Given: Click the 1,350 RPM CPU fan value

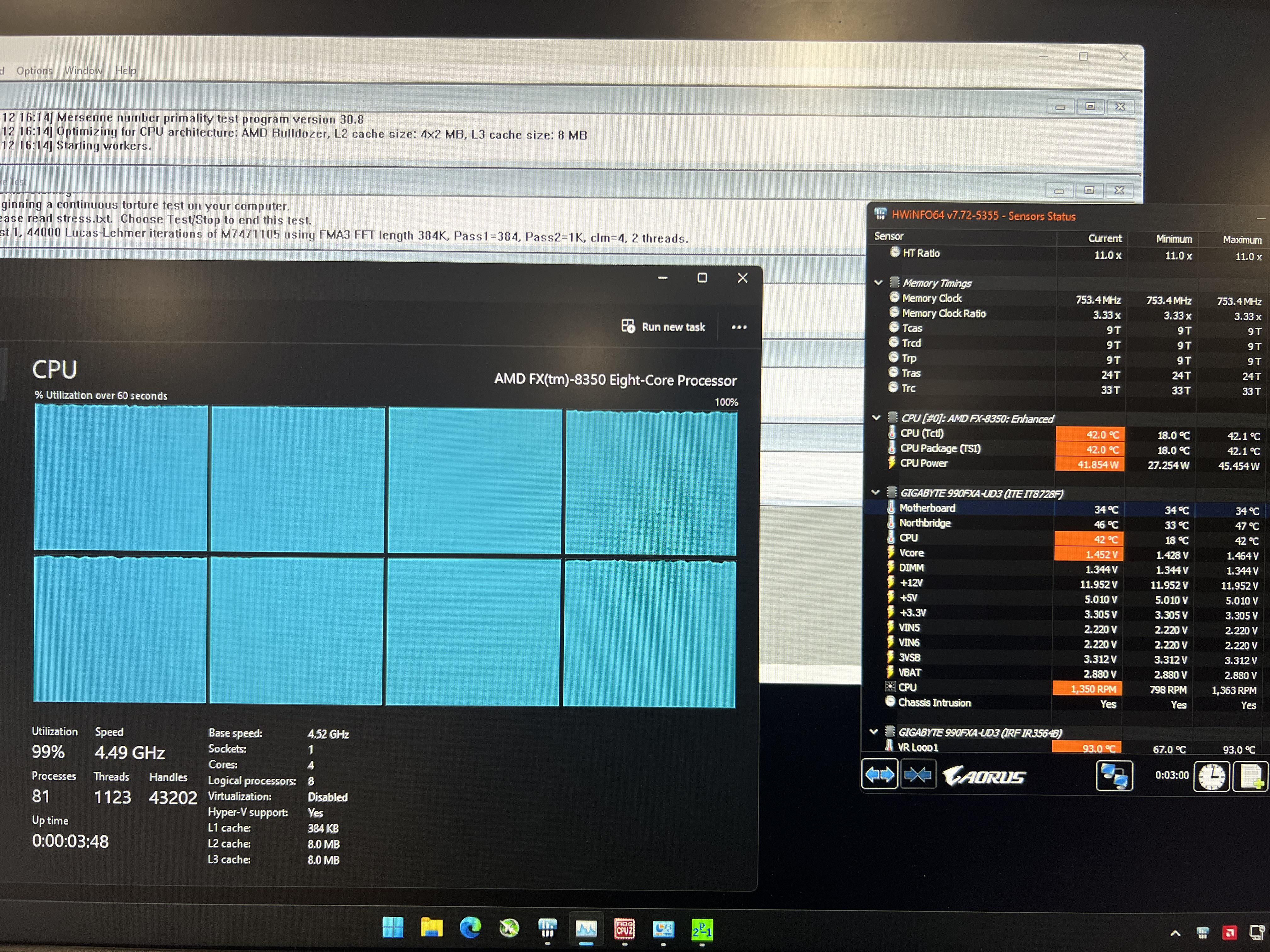Looking at the screenshot, I should 1087,688.
